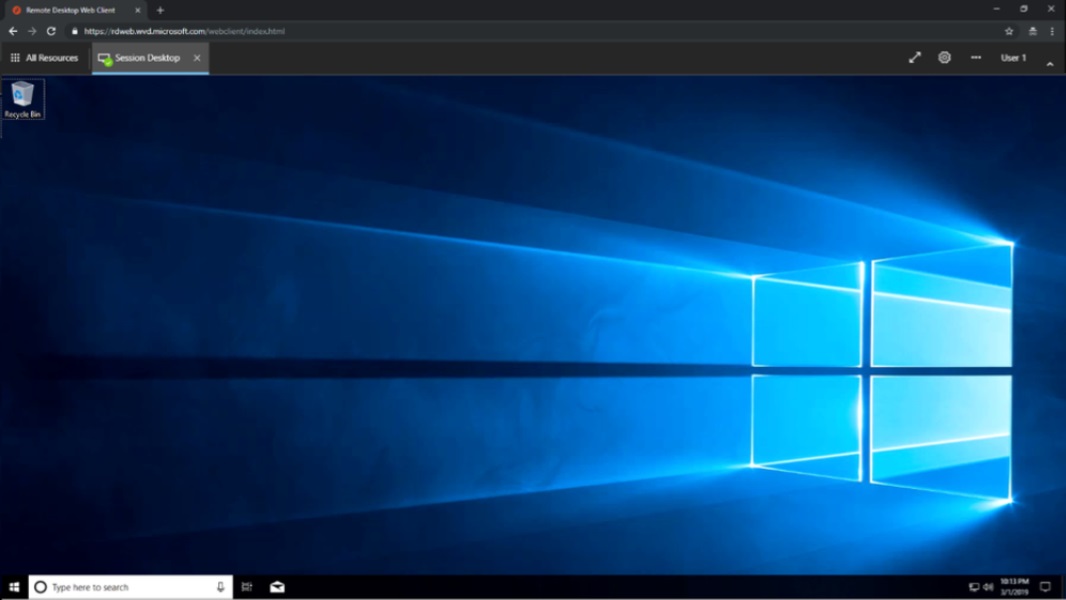Open the taskbar clock and date
1066x600 pixels.
[x=1014, y=587]
